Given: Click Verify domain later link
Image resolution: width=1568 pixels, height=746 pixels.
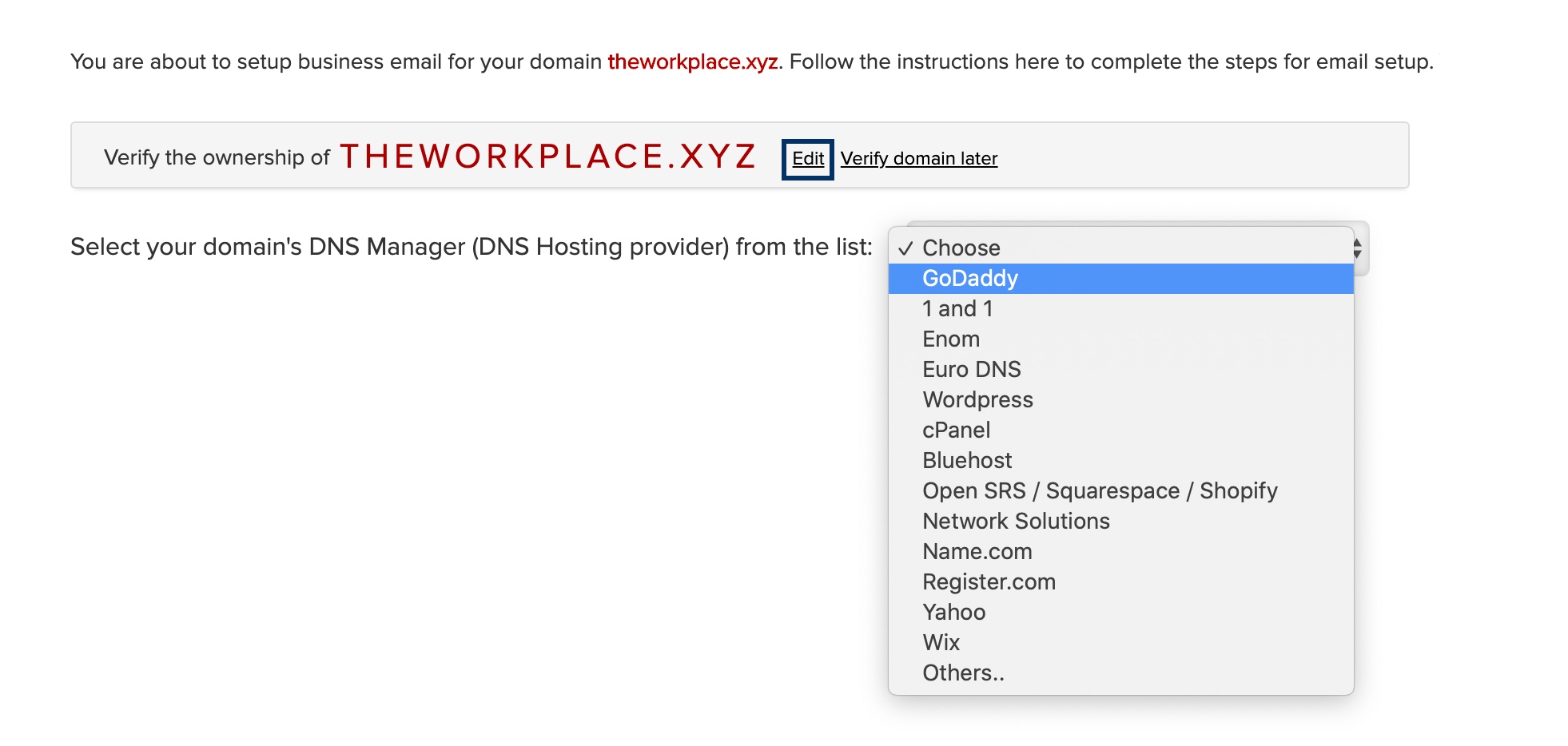Looking at the screenshot, I should pos(918,159).
